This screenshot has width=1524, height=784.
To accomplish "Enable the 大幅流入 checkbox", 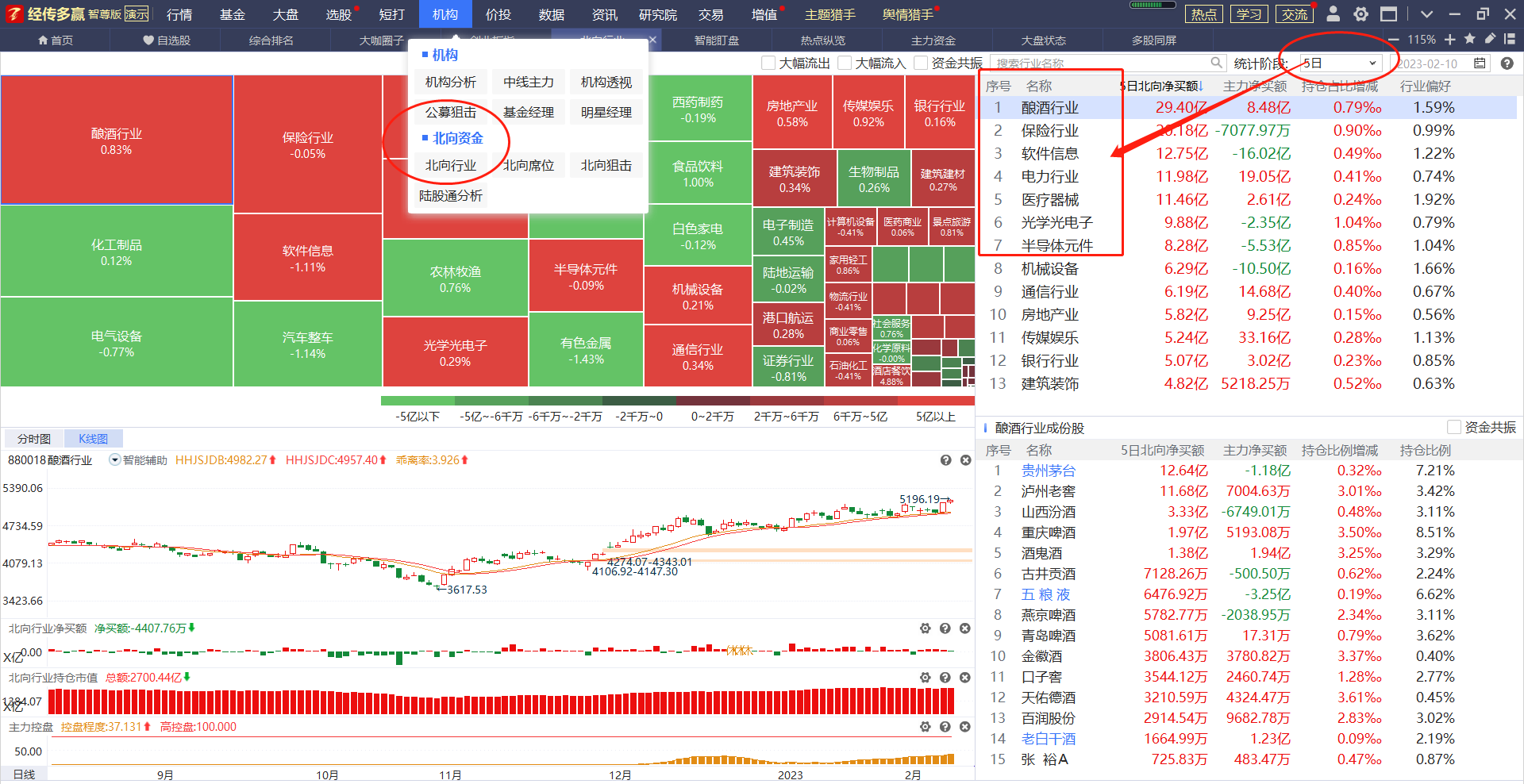I will tap(845, 63).
